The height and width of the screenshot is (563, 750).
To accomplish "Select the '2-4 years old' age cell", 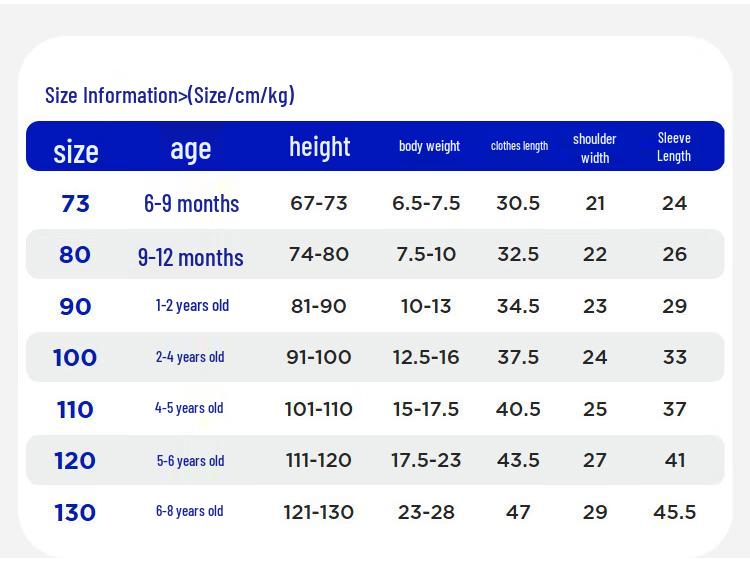I will point(190,357).
